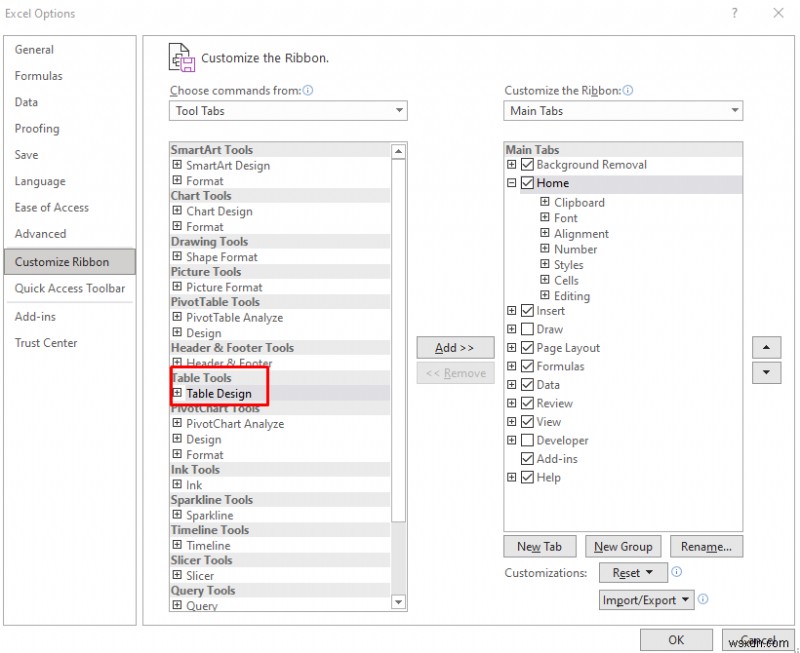Expand the Slicer node
This screenshot has height=653, width=800.
177,574
